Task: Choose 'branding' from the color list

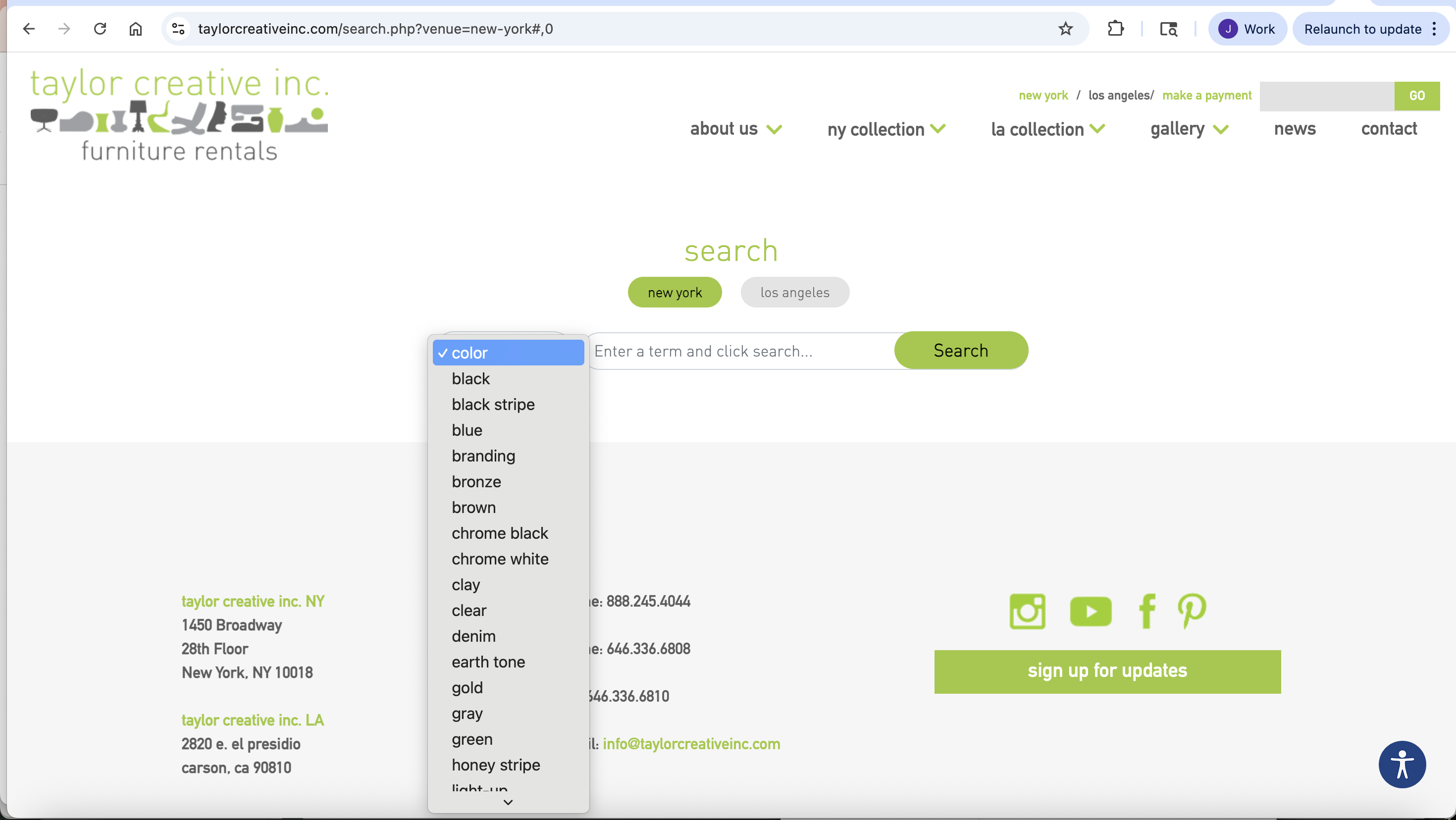Action: tap(508, 456)
